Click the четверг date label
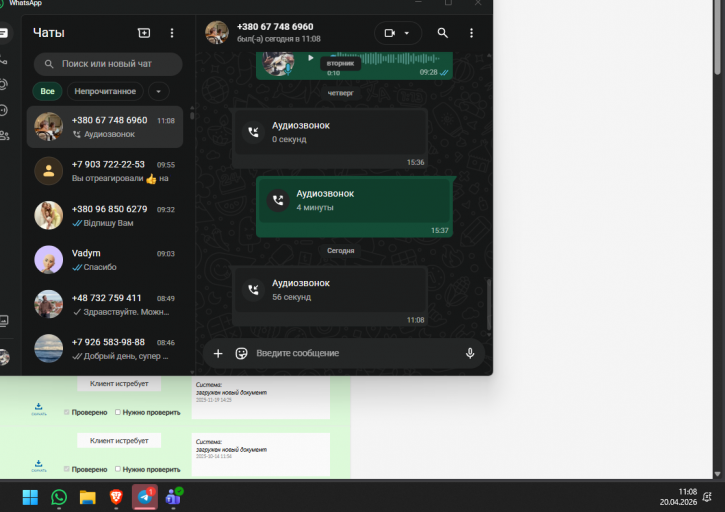The image size is (725, 512). point(340,93)
